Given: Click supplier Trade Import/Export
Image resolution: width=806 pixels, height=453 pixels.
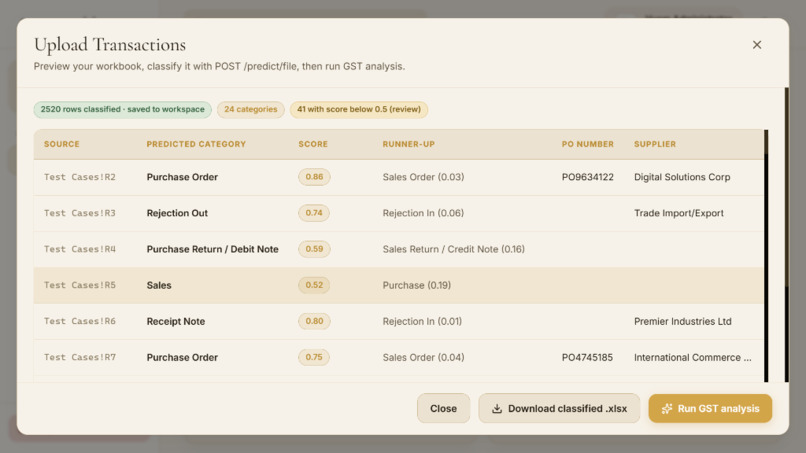Looking at the screenshot, I should tap(679, 213).
